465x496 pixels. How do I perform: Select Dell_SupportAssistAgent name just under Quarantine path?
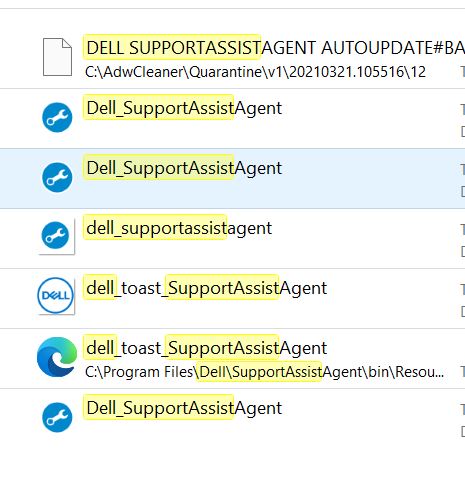coord(184,108)
